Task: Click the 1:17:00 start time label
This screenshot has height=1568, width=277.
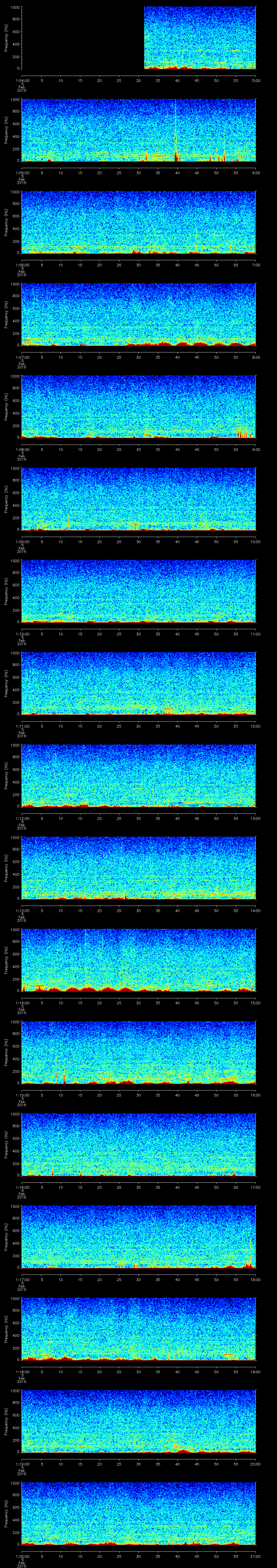Action: pos(22,1279)
